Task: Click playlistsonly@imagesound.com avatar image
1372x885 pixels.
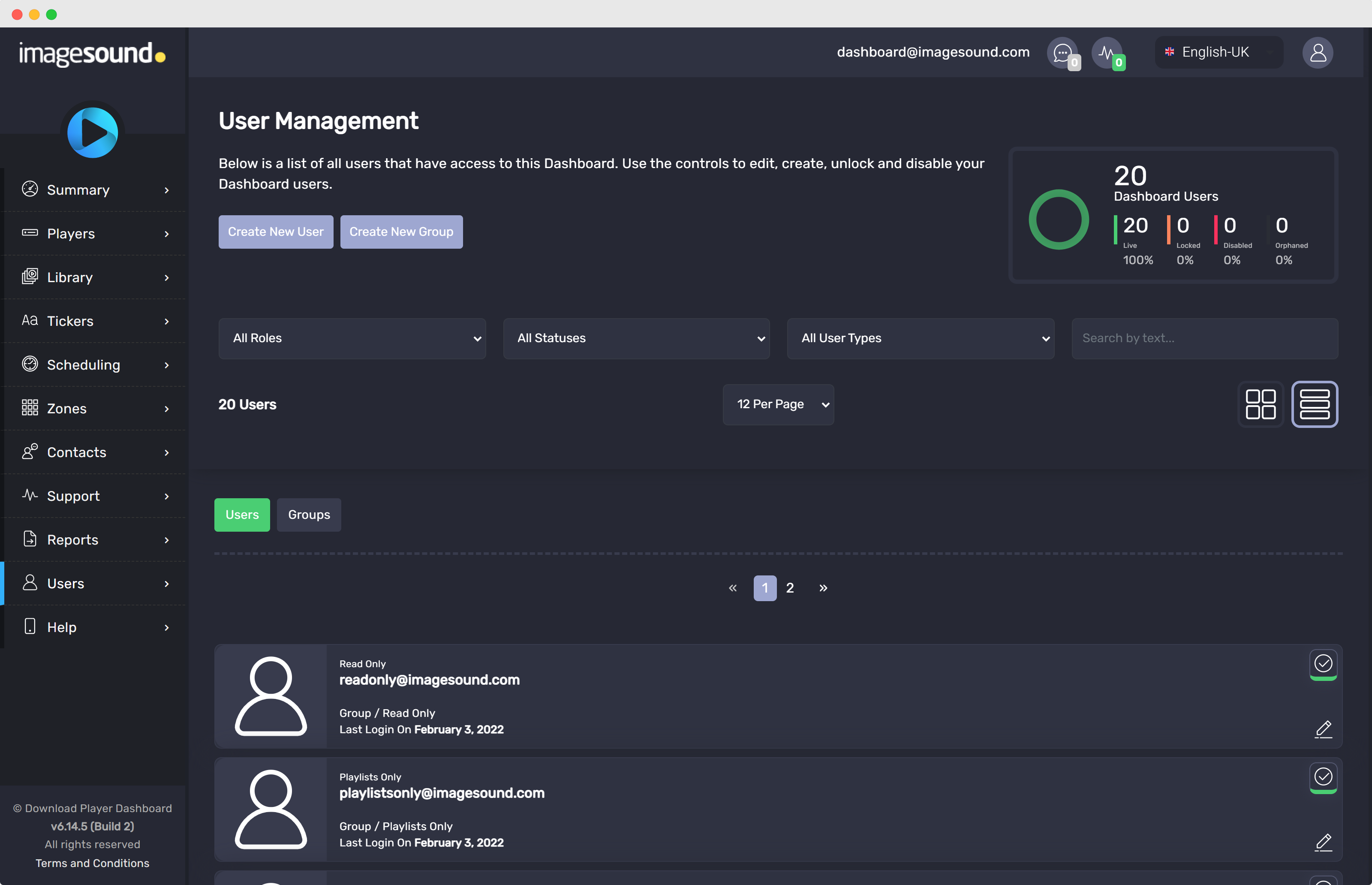Action: point(271,810)
